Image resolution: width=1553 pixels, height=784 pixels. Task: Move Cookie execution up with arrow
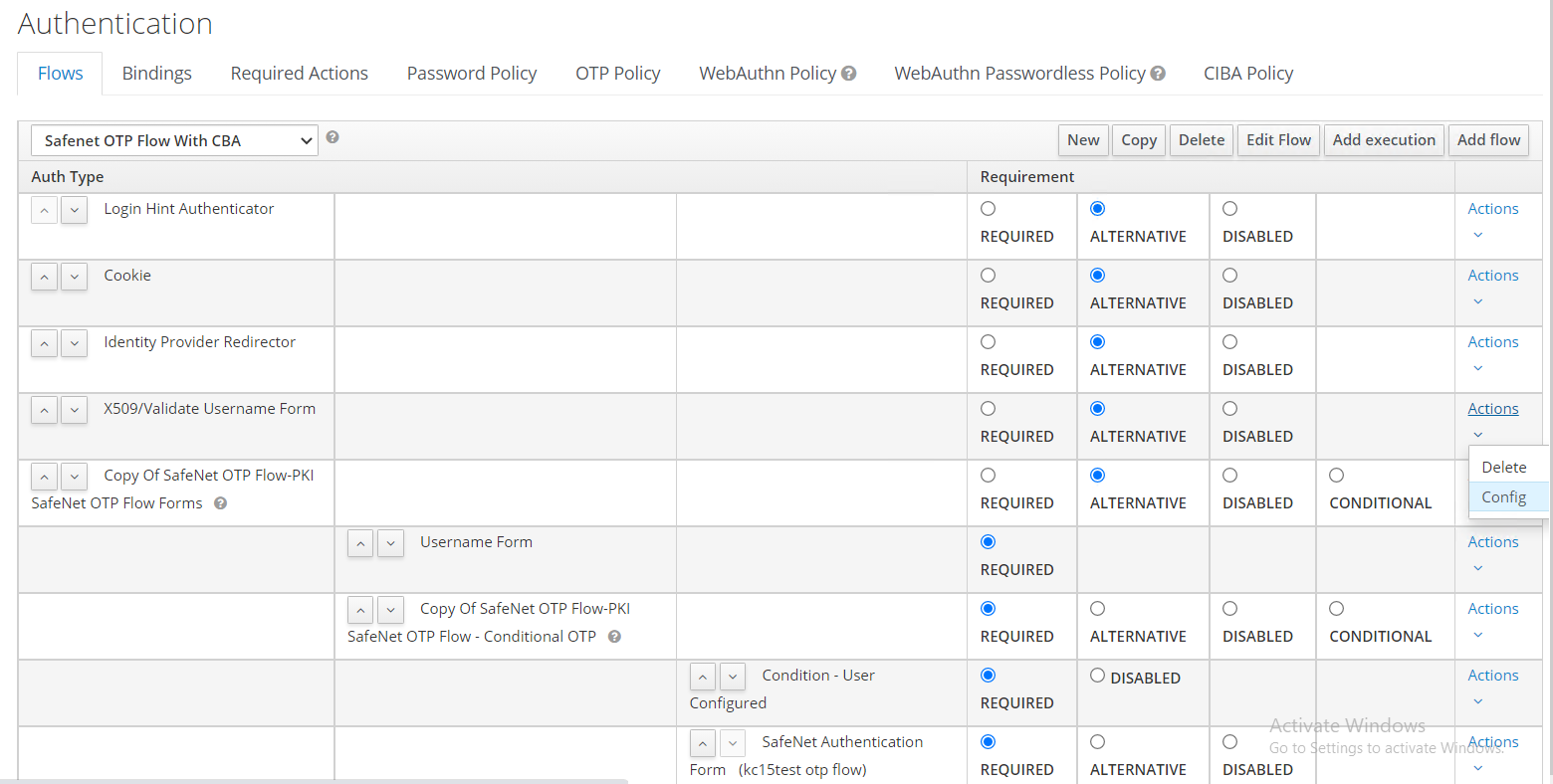click(x=44, y=277)
